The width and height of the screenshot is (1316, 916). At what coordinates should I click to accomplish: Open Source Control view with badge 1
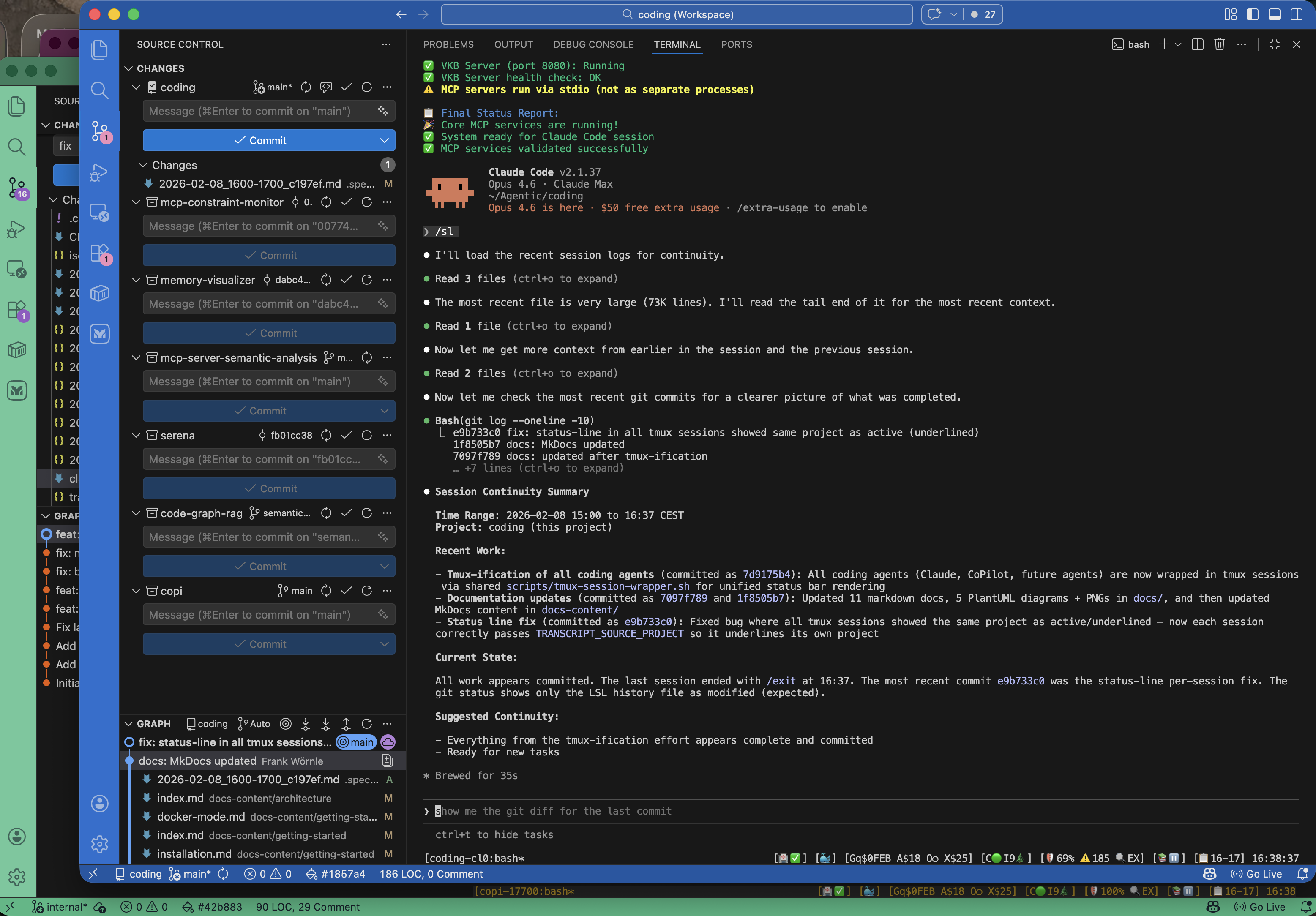[99, 131]
